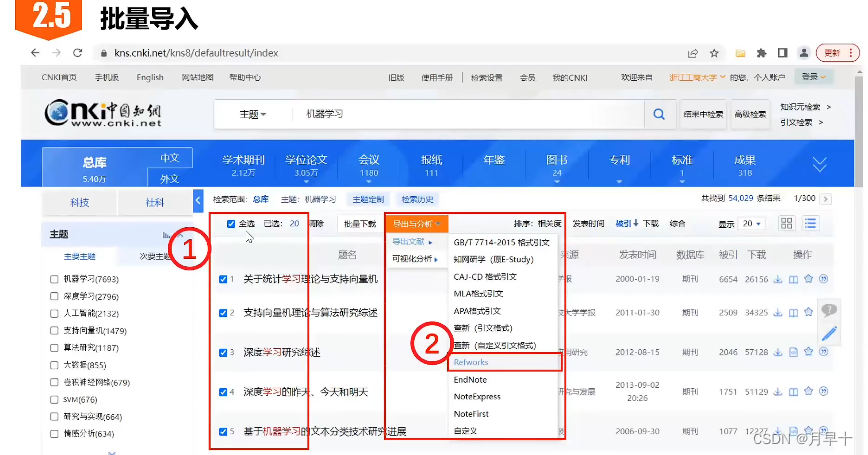868x455 pixels.
Task: Toggle the browser side panel icon
Action: coord(782,53)
